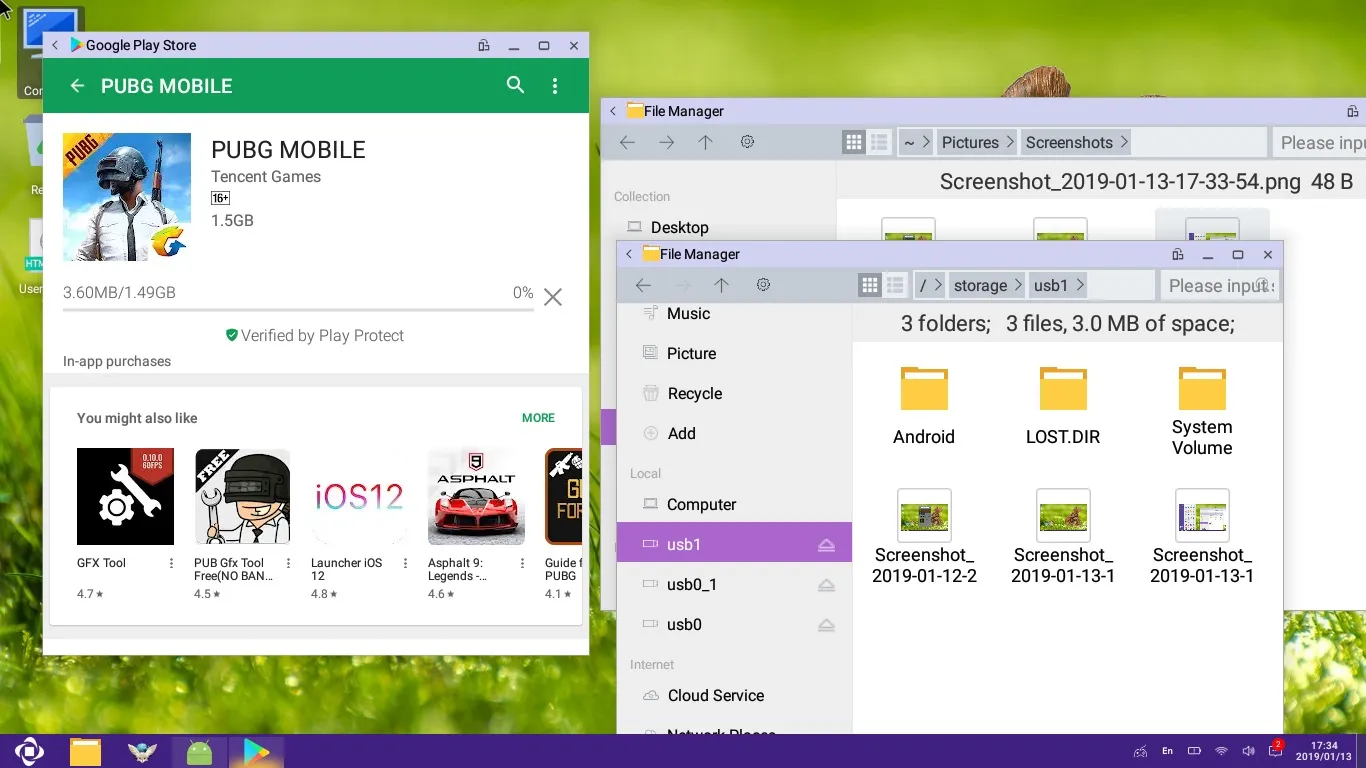Eject the usb0 drive

826,625
